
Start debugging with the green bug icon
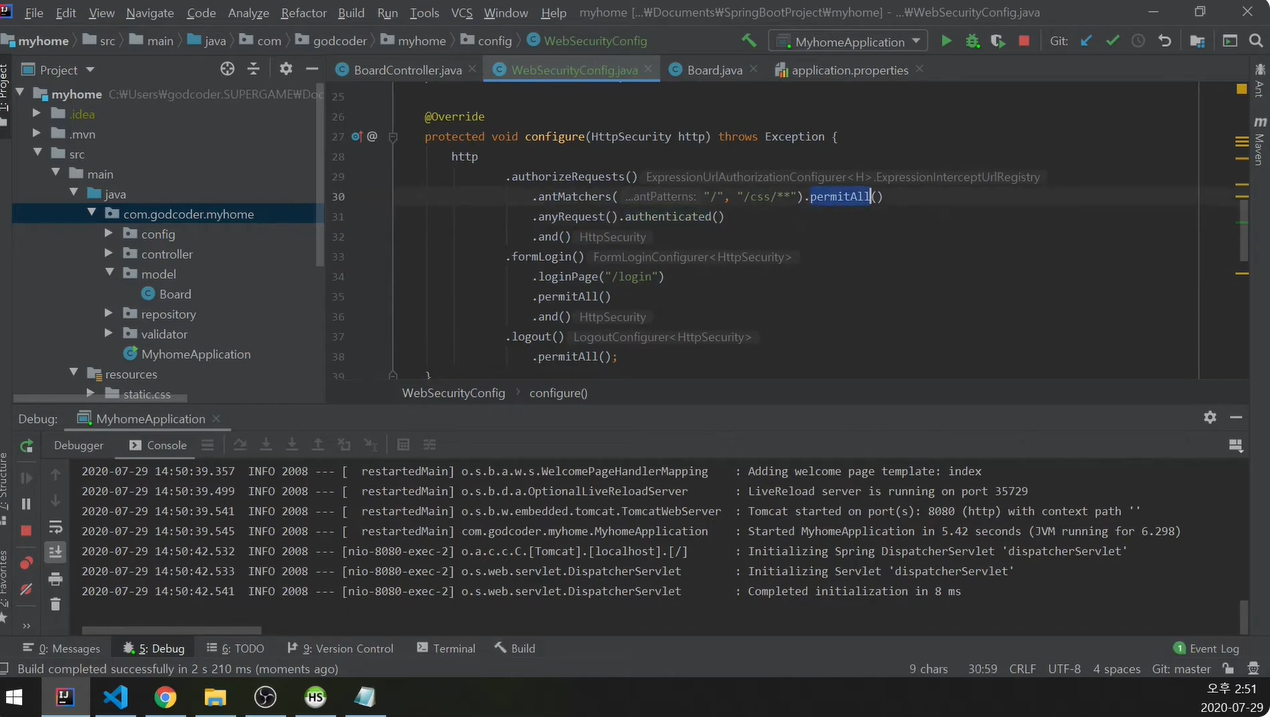pyautogui.click(x=972, y=41)
